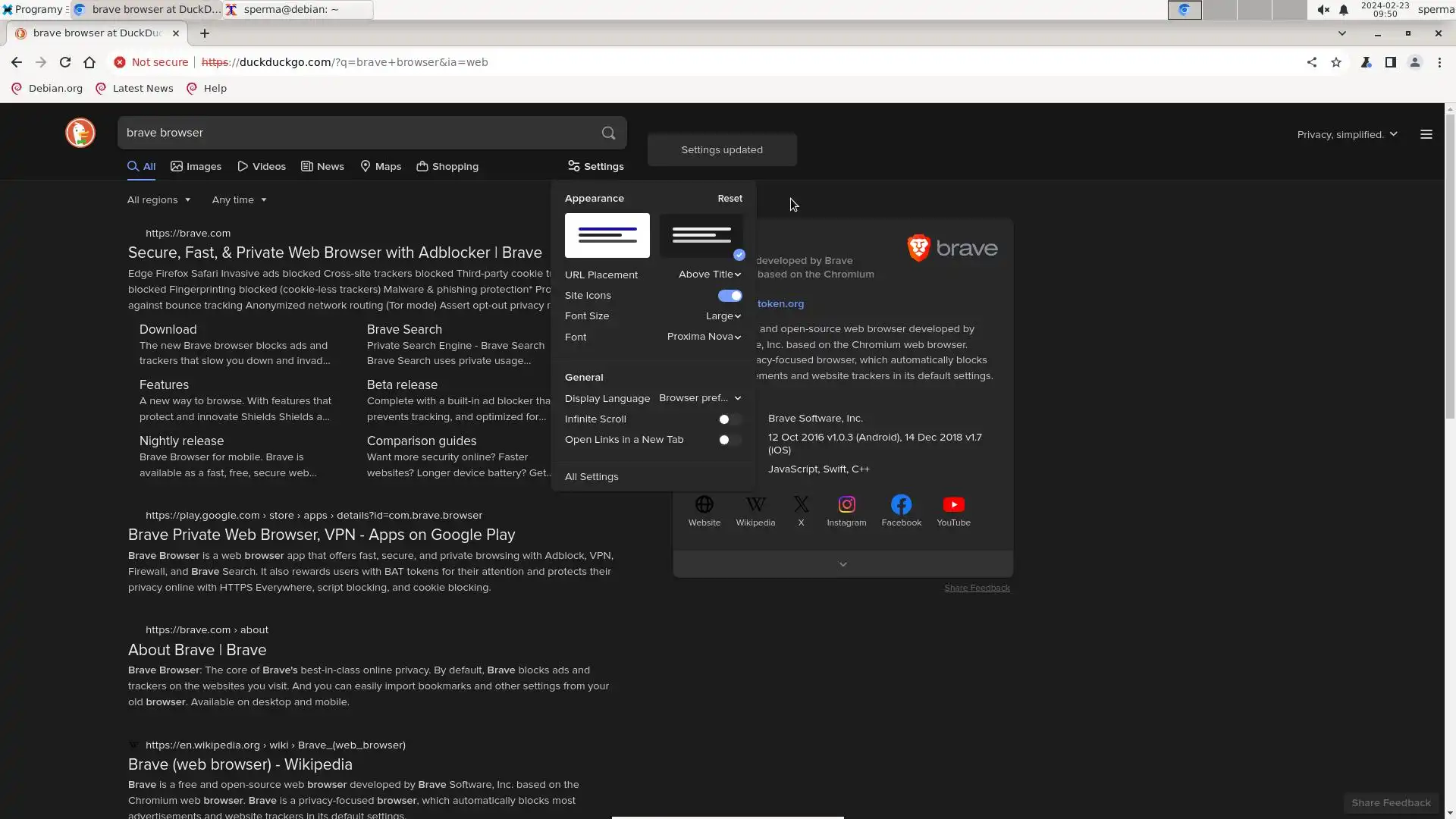Enable the Infinite Scroll toggle
1456x819 pixels.
click(730, 419)
